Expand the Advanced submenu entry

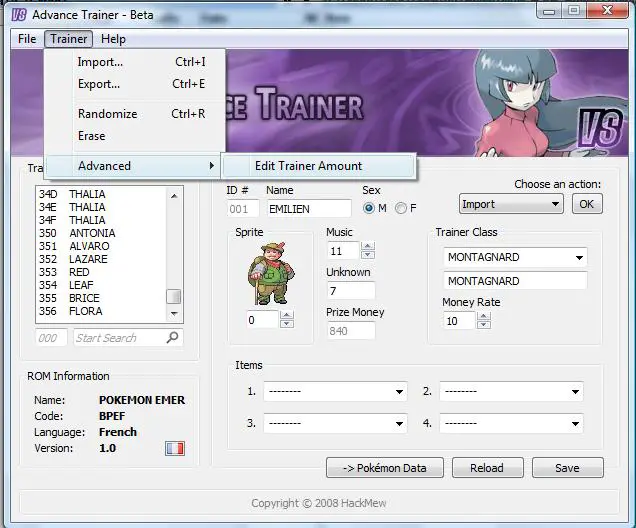(x=133, y=166)
